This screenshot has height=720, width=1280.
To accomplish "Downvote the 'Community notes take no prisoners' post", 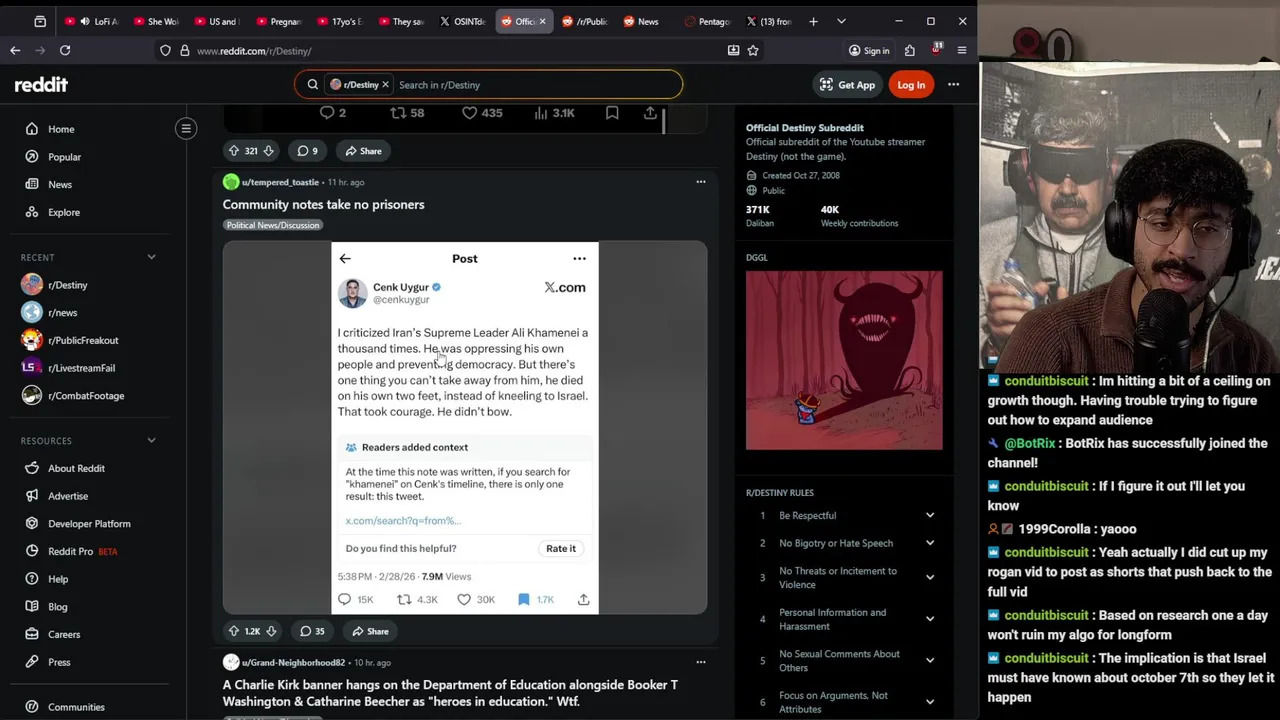I will click(x=271, y=631).
